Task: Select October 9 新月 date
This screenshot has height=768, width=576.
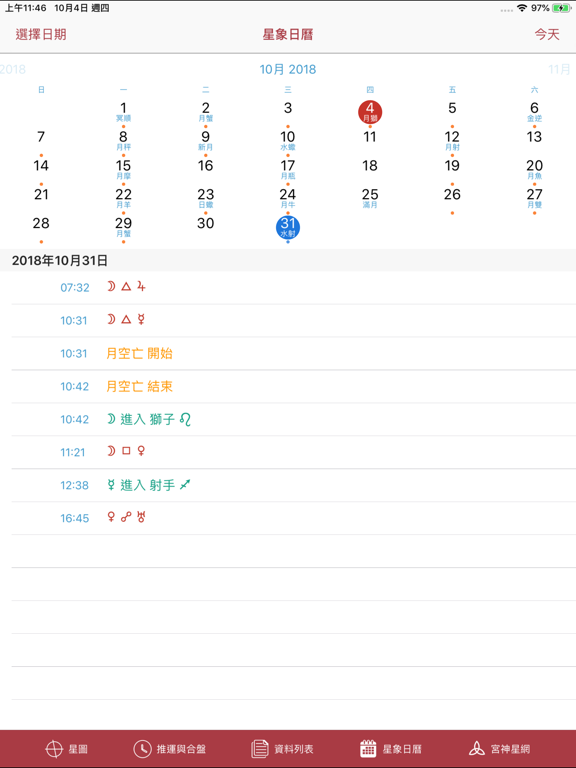Action: pyautogui.click(x=206, y=141)
